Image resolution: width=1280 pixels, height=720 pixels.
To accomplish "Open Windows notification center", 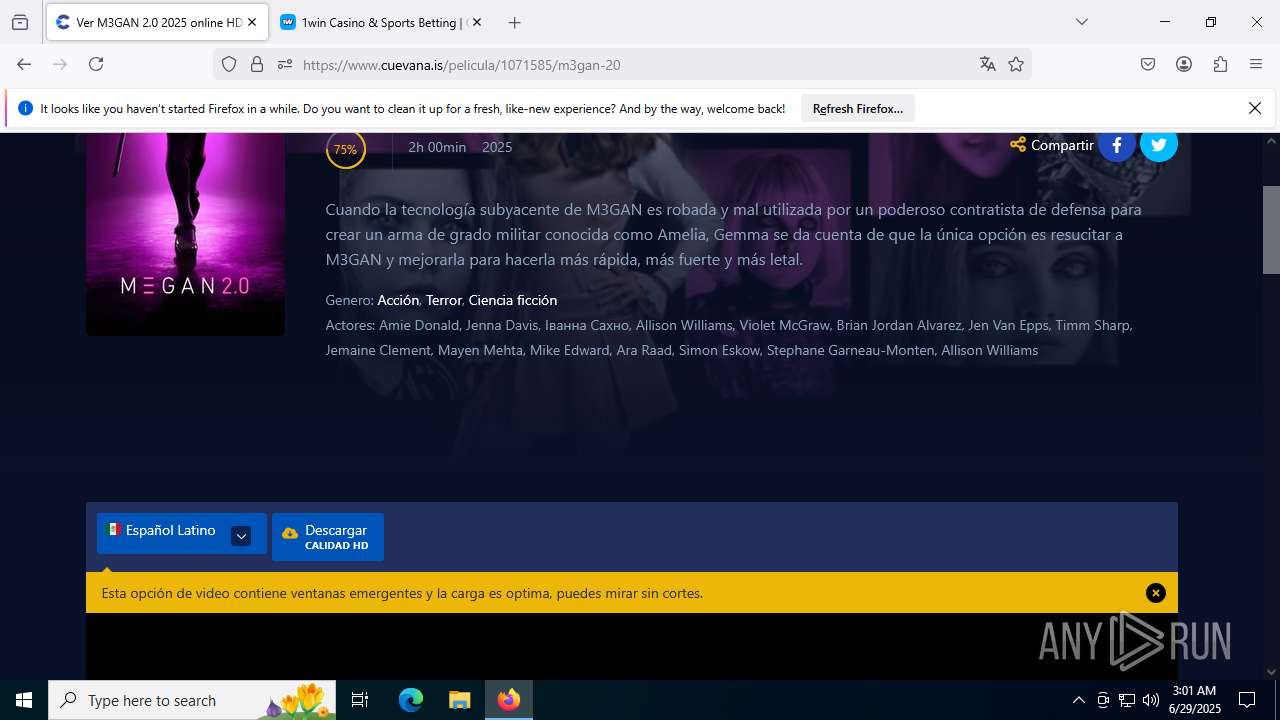I will click(1247, 700).
